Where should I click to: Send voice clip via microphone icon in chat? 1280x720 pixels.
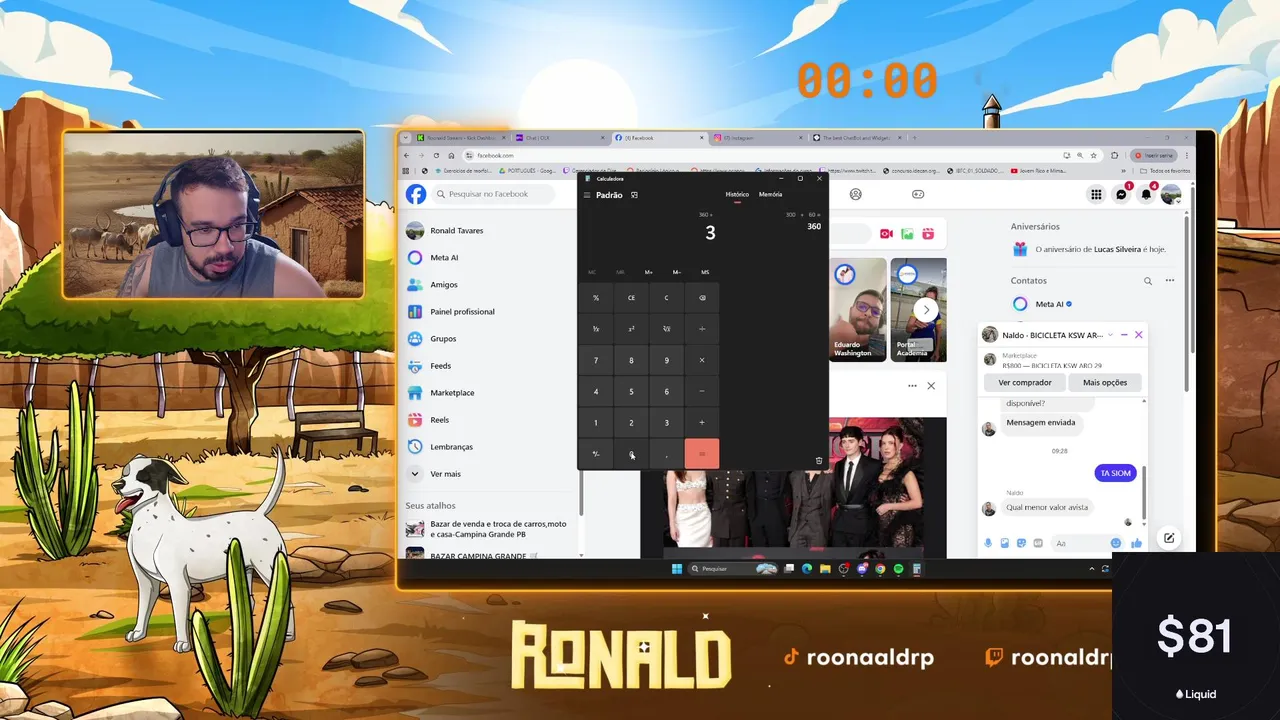988,543
